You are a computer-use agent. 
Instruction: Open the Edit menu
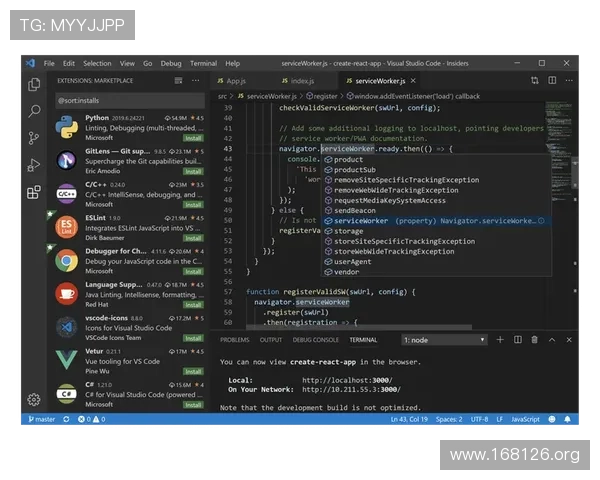tap(68, 64)
